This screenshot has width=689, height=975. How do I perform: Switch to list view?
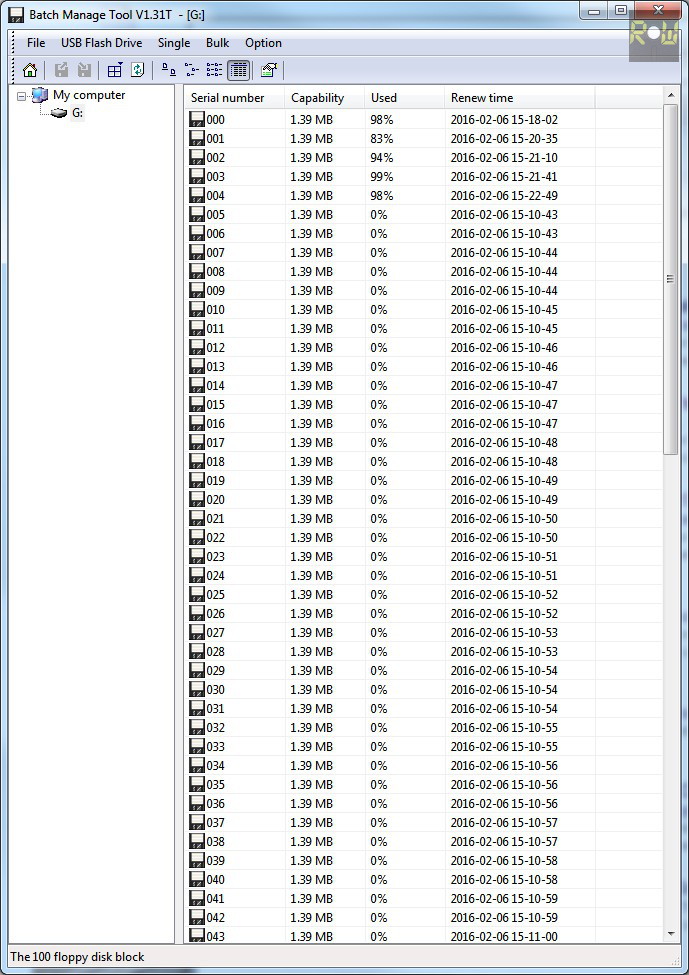point(215,70)
